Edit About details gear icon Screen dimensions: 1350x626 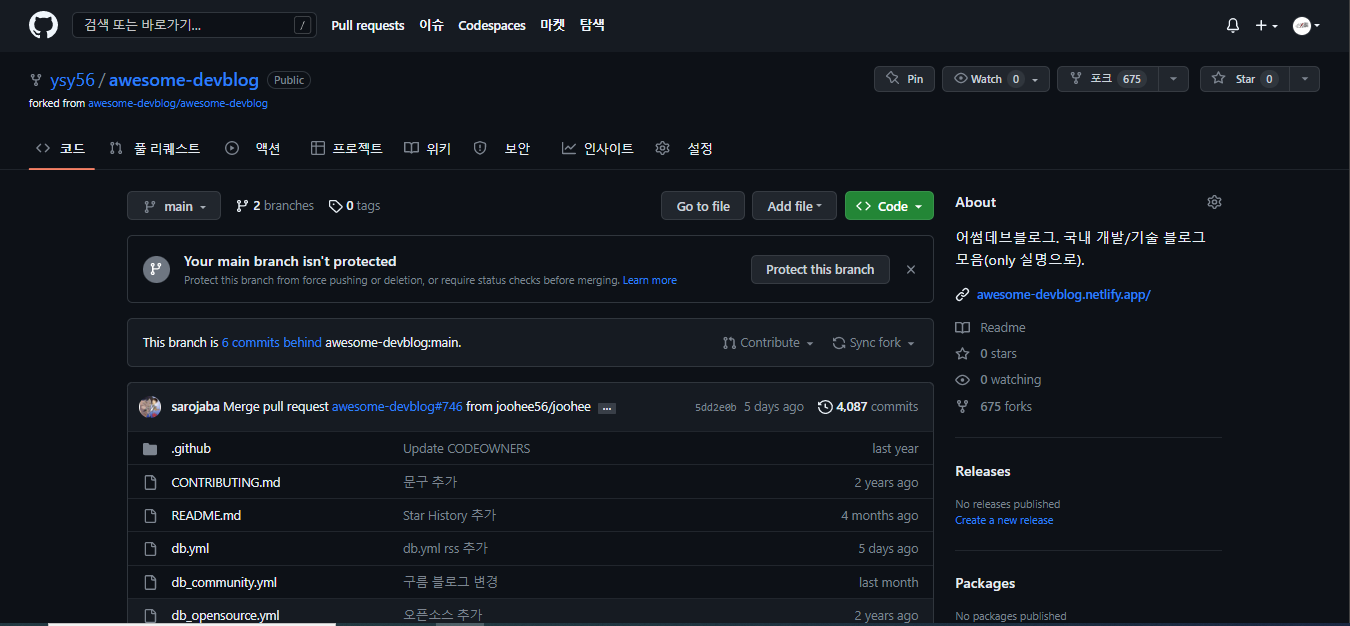1214,202
